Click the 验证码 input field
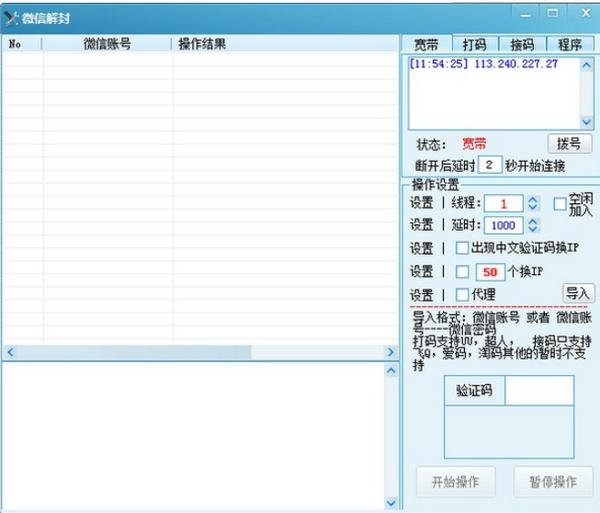The height and width of the screenshot is (513, 600). point(540,391)
